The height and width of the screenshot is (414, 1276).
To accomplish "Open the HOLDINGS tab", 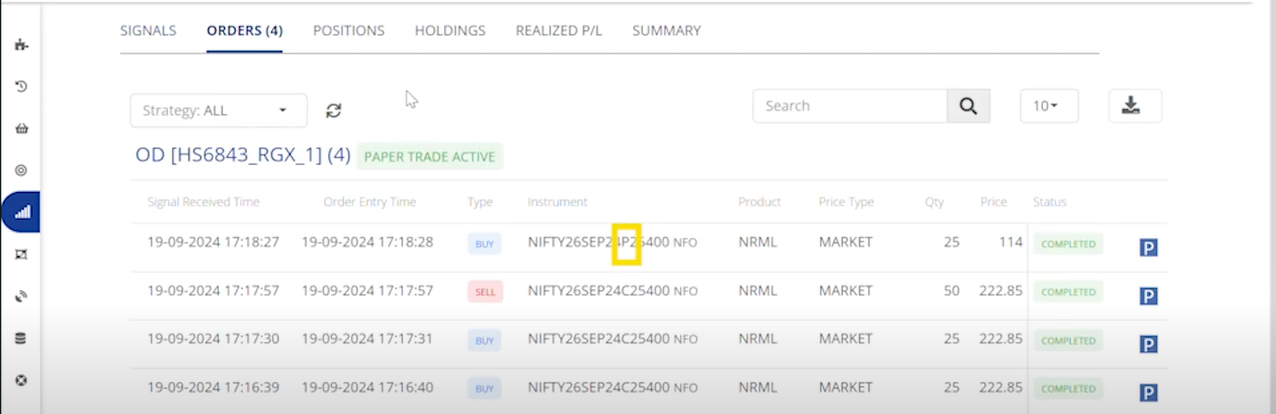I will coord(450,31).
